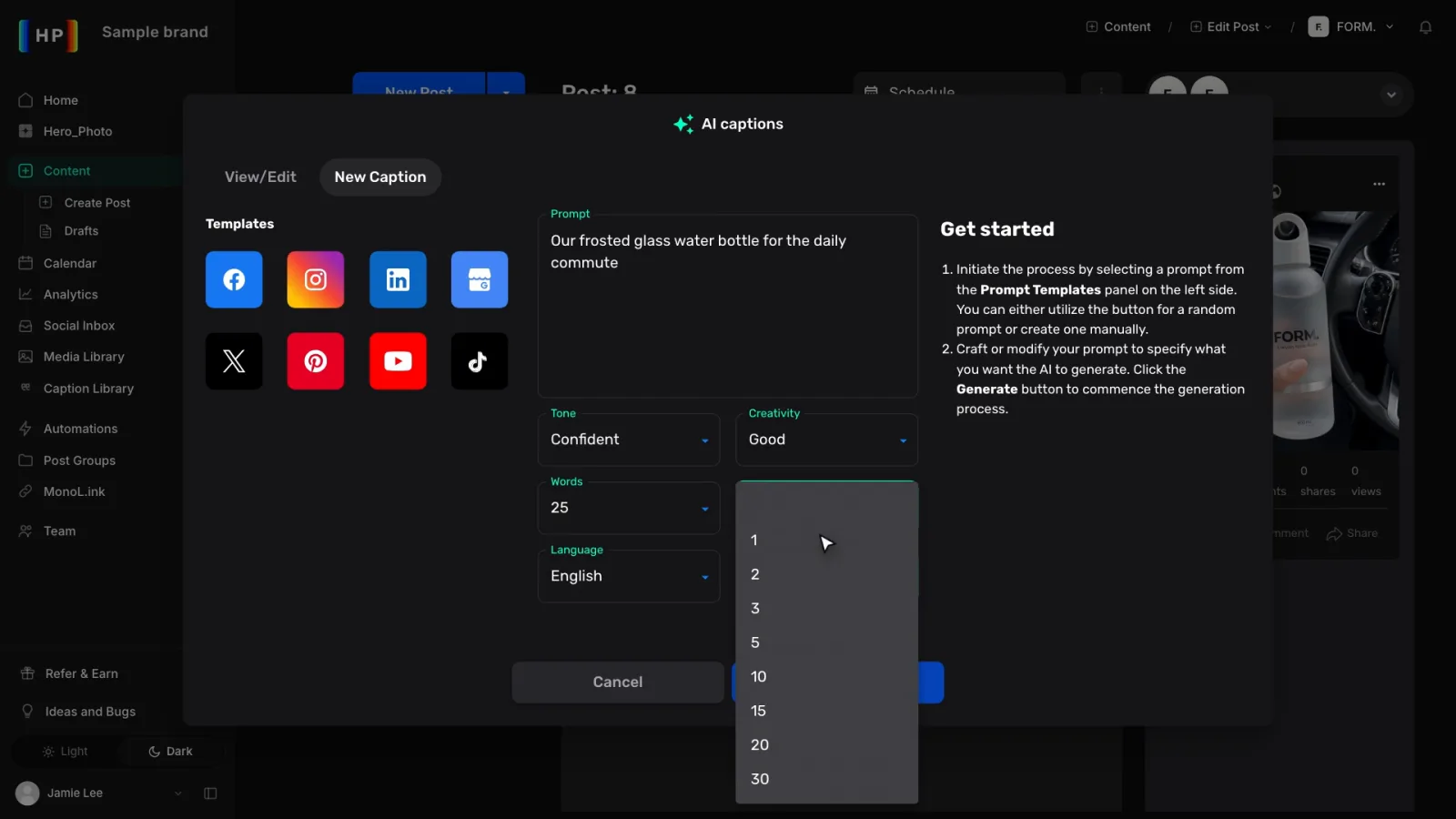
Task: Choose option 5 in the dropdown list
Action: click(826, 642)
